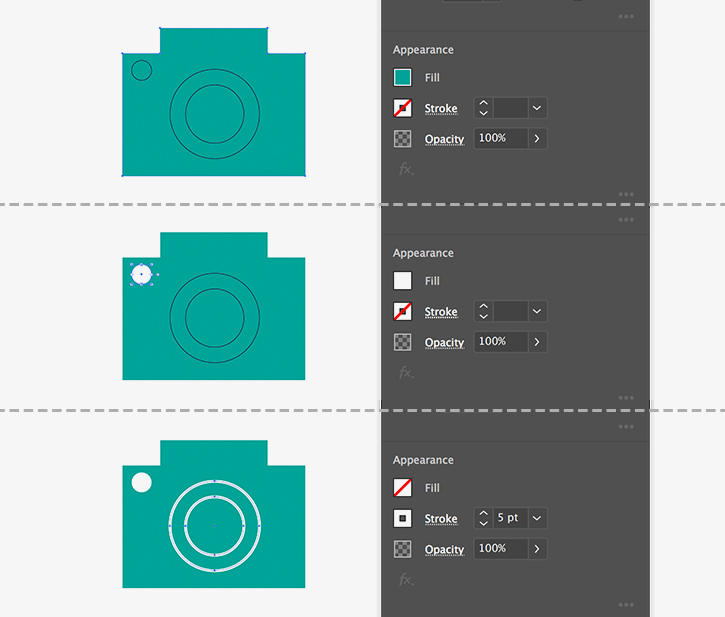Click the opacity checkerboard icon in bottom panel

pyautogui.click(x=402, y=549)
